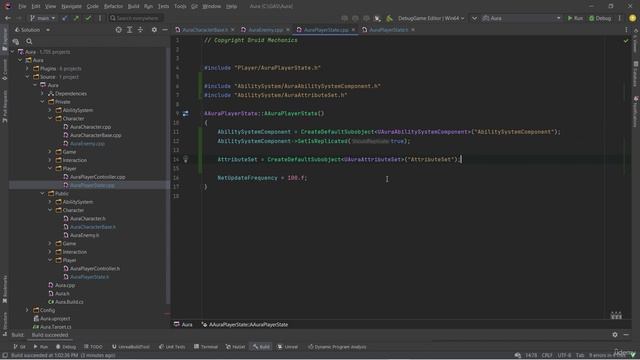640x360 pixels.
Task: Switch to the Build succeeded tab
Action: (x=50, y=335)
